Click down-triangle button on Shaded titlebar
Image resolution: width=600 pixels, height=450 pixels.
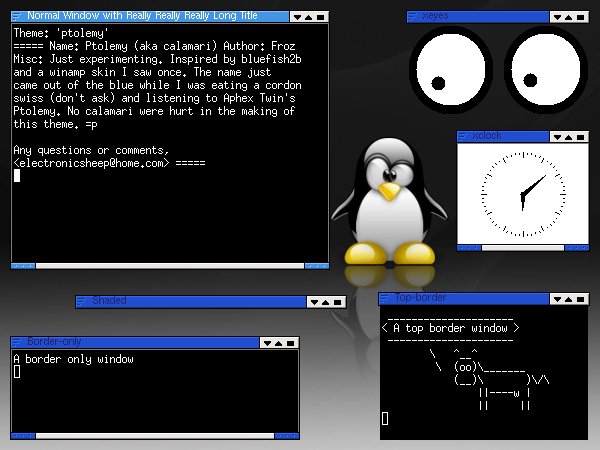point(315,302)
